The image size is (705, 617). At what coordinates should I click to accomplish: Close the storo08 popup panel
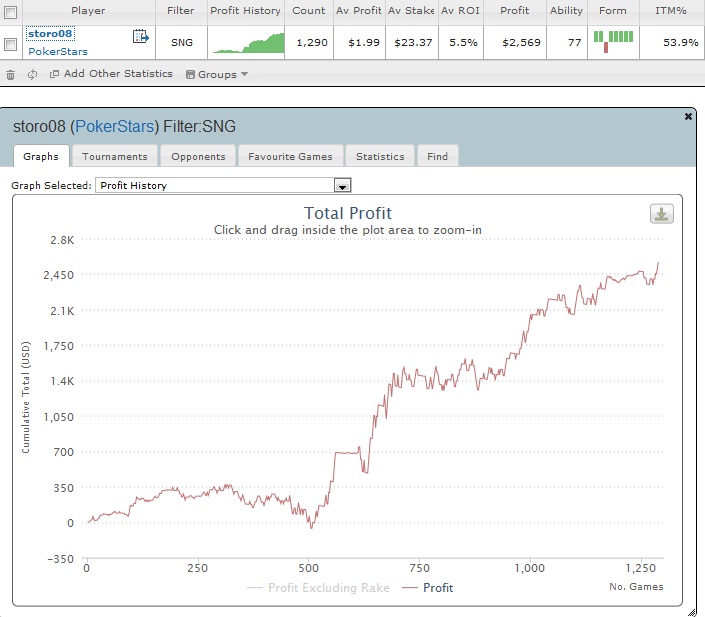point(688,117)
